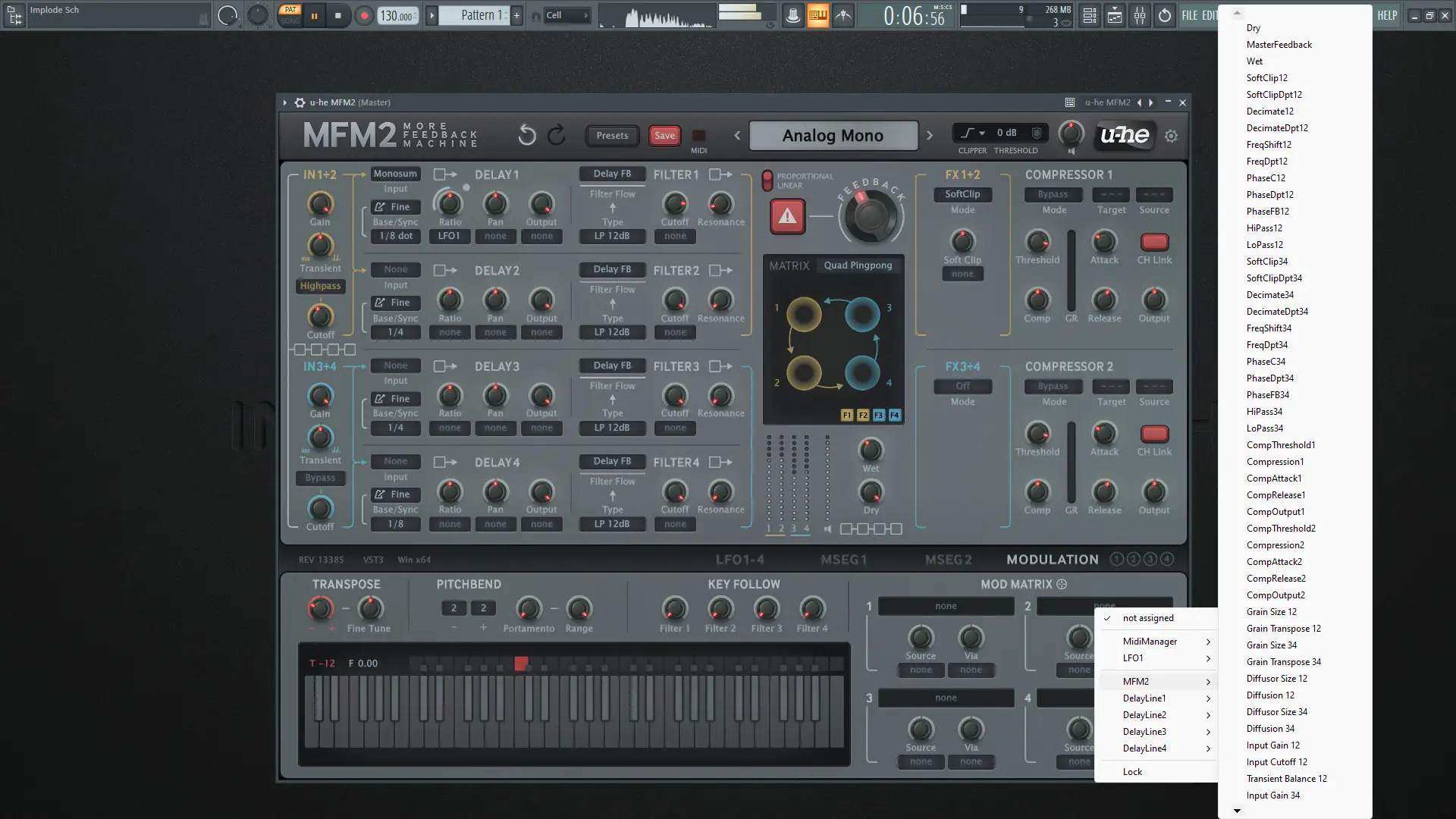Adjust the large Feedback knob
Screen dimensions: 1456x819
[871, 216]
